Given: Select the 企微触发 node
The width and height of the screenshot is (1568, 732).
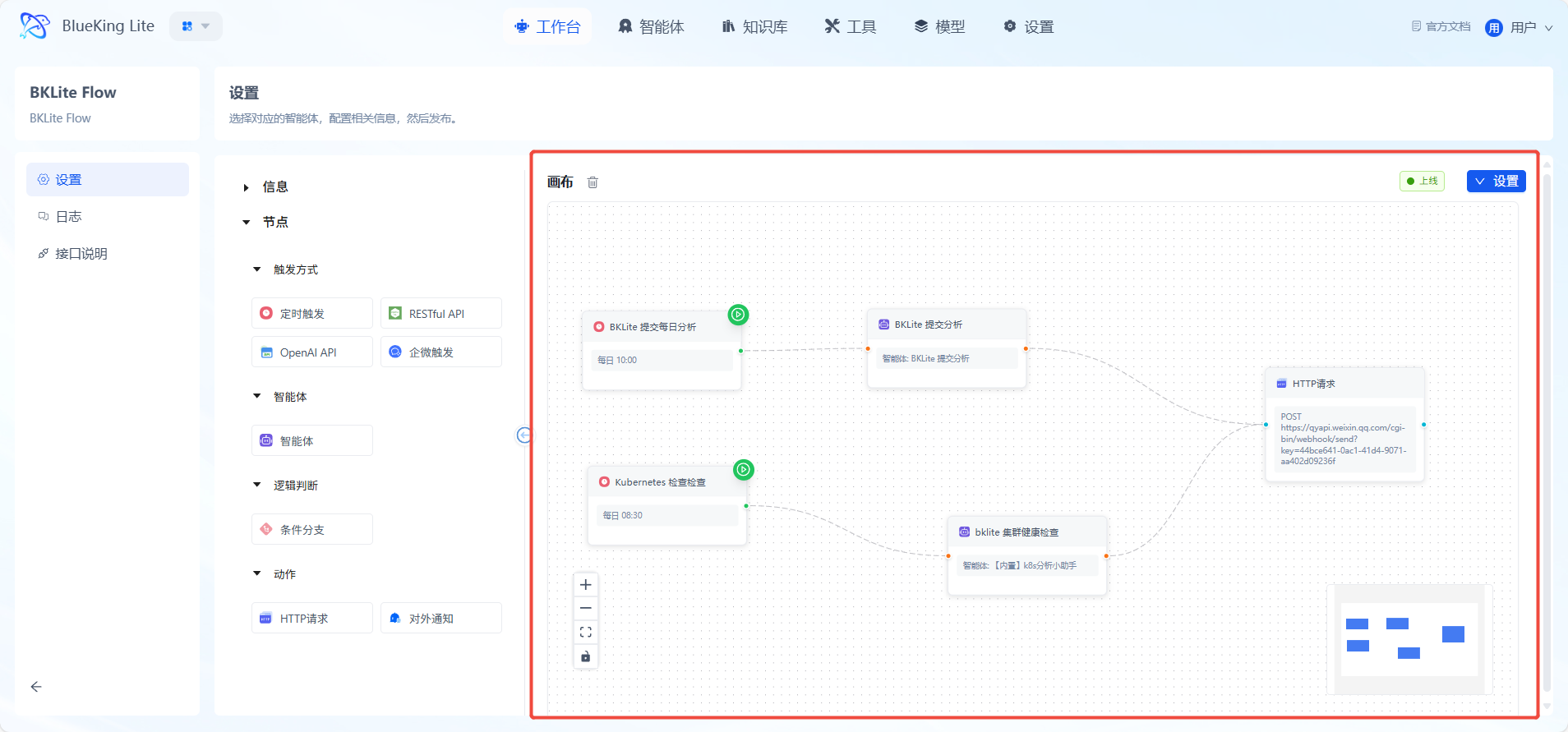Looking at the screenshot, I should click(x=441, y=352).
